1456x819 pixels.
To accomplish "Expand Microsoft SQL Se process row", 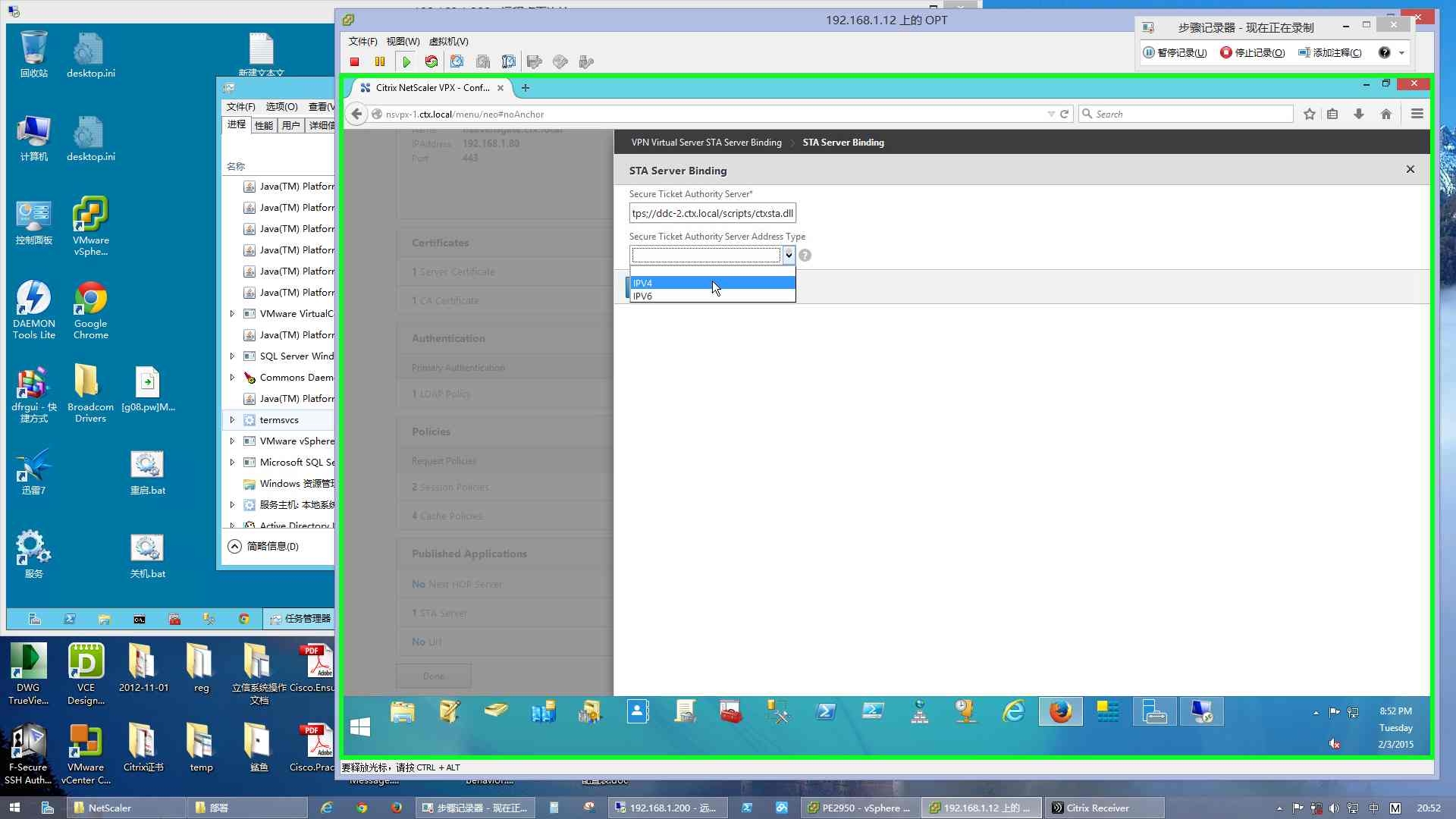I will point(232,463).
